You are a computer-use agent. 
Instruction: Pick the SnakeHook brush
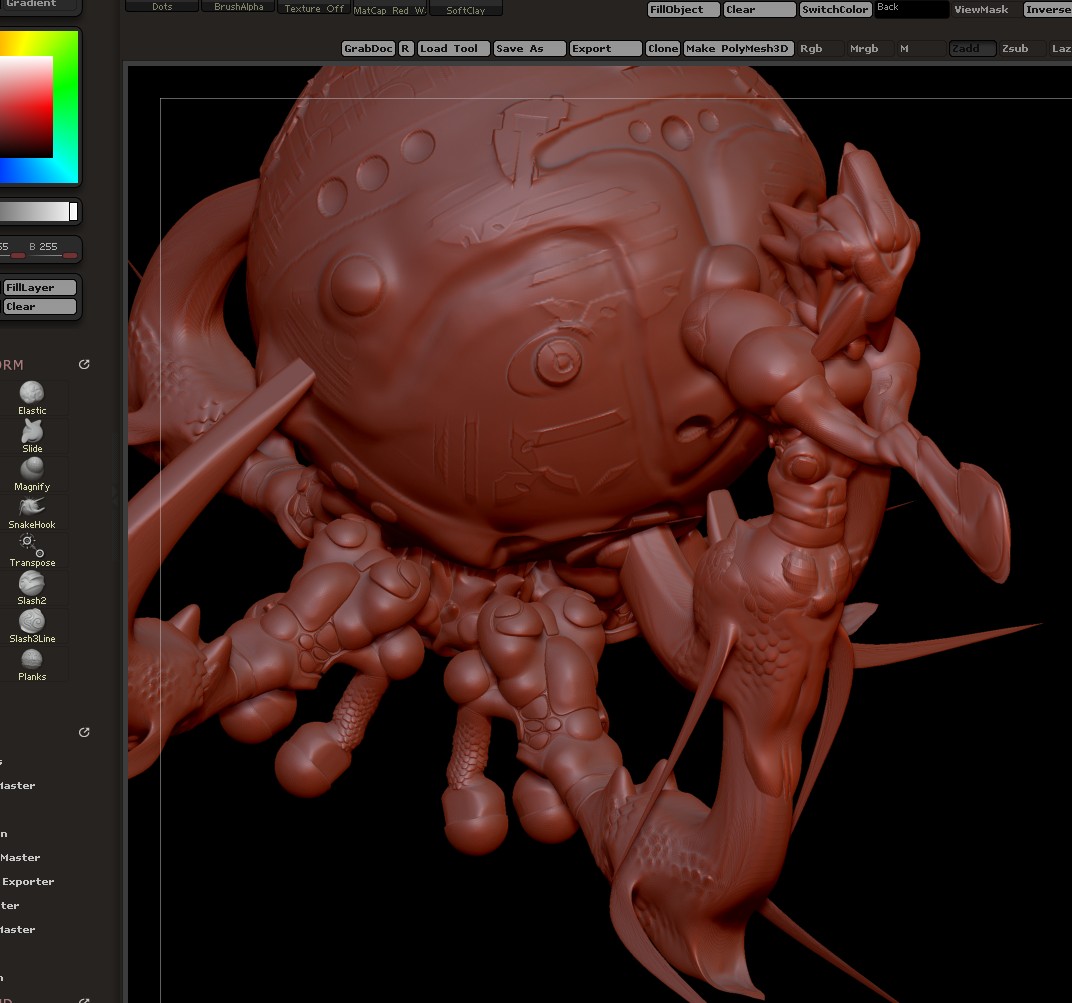tap(31, 513)
